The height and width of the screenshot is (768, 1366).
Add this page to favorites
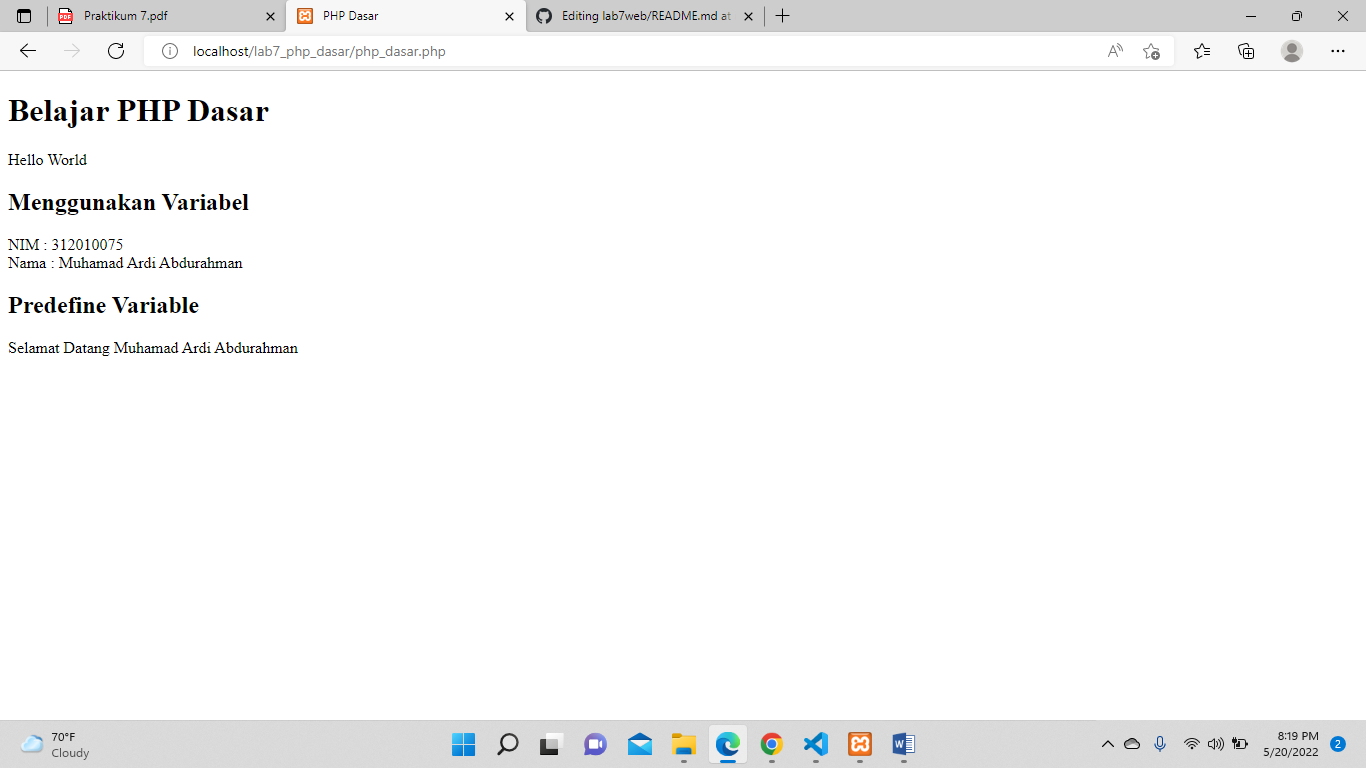[1151, 51]
